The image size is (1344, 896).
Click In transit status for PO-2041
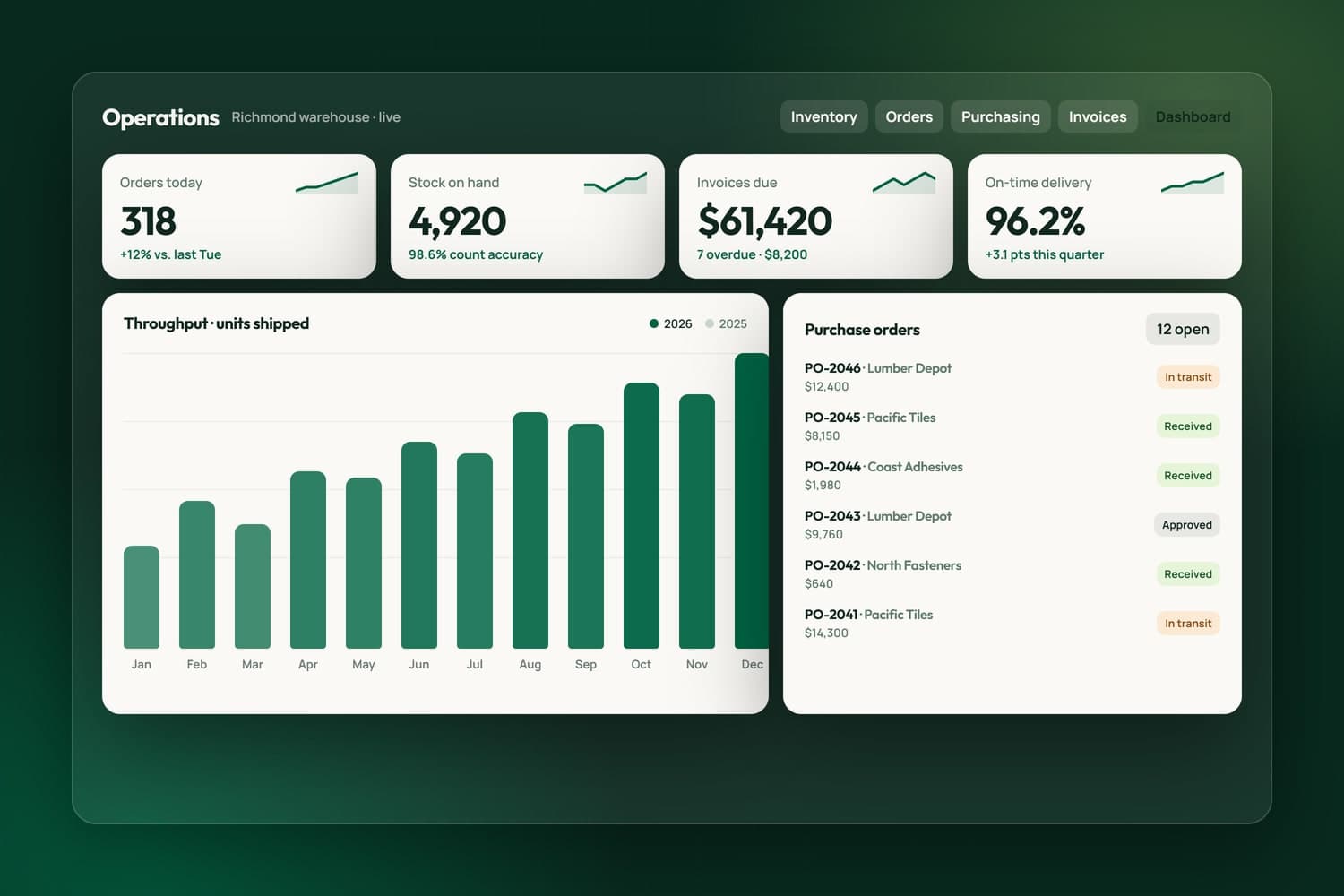click(x=1188, y=624)
